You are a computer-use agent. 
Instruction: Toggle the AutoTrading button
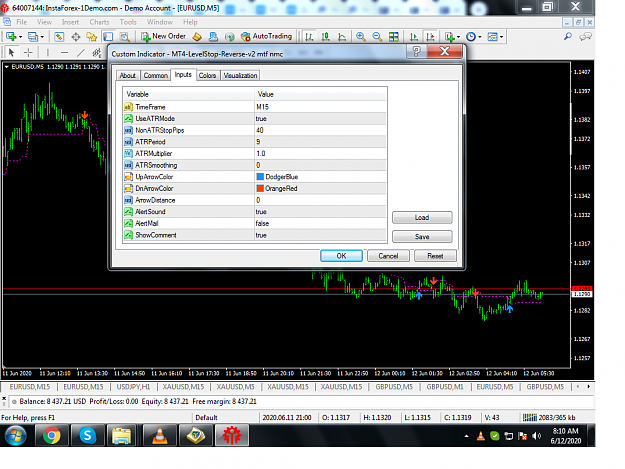pos(266,37)
